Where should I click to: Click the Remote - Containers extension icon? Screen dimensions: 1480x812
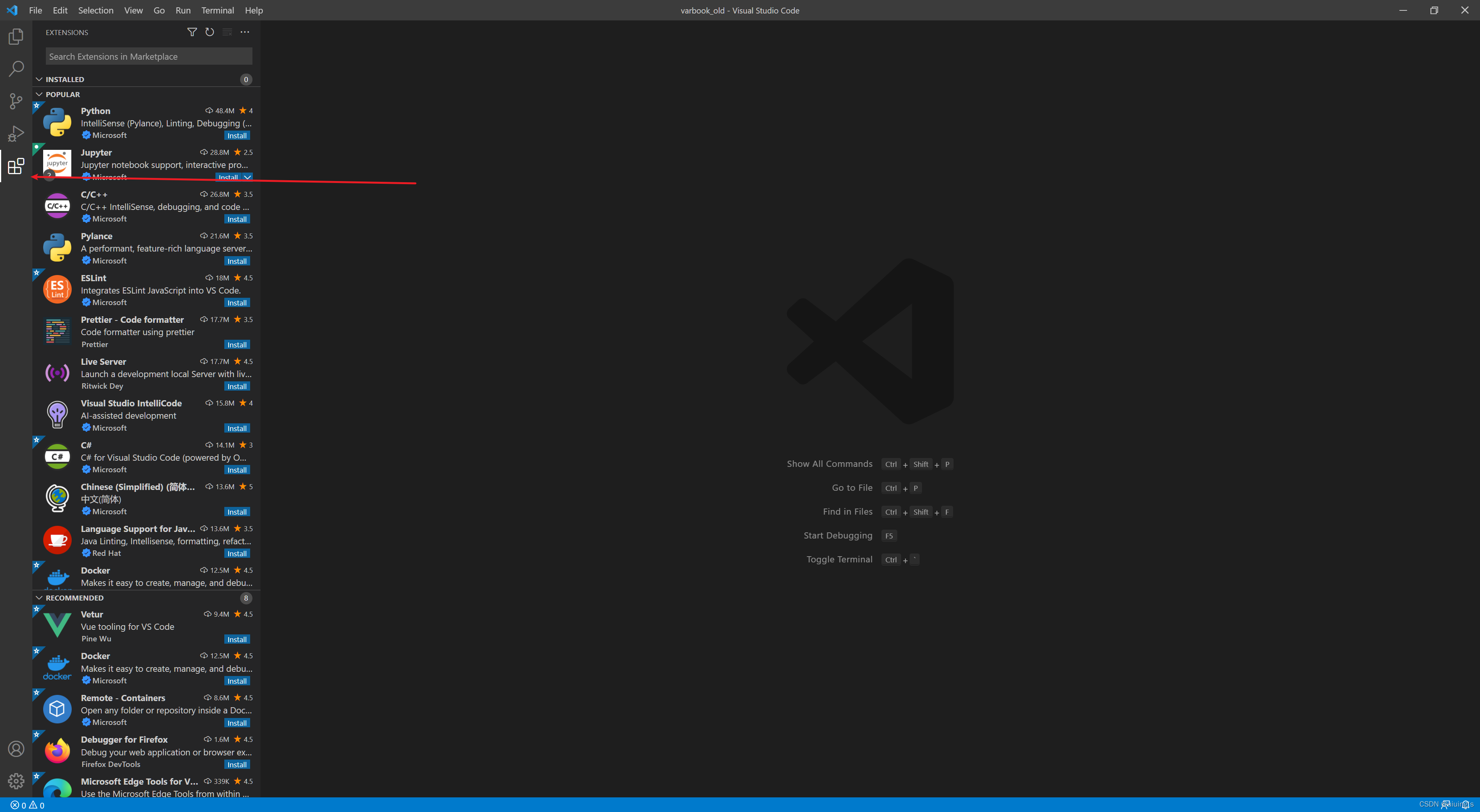click(x=57, y=709)
